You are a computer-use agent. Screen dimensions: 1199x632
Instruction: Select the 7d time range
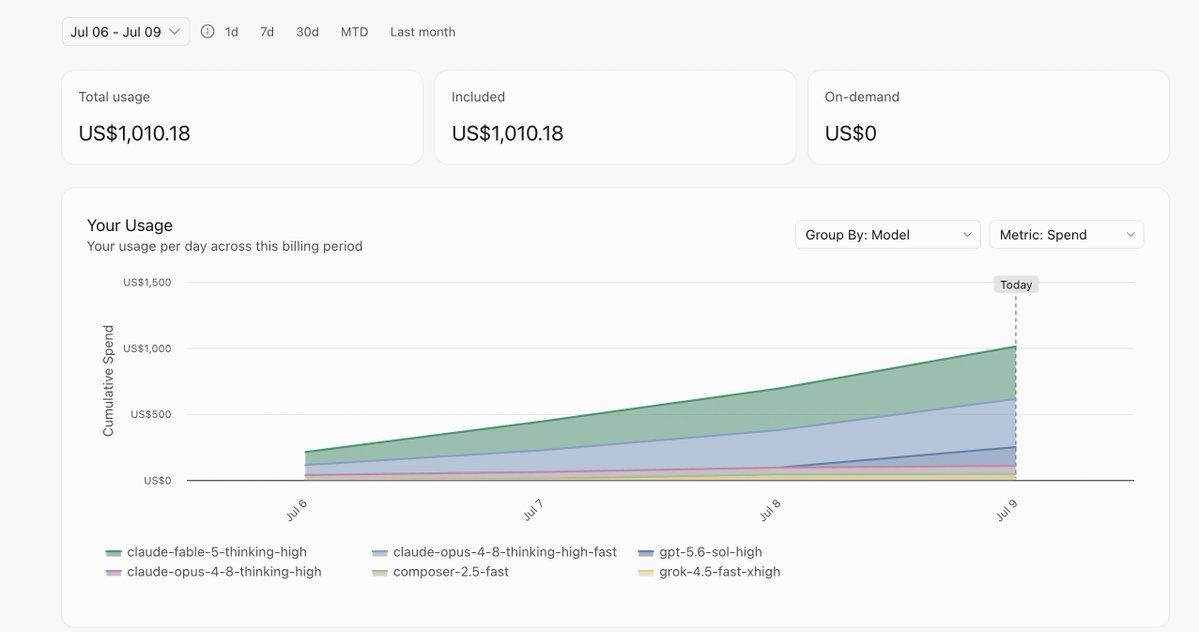tap(267, 32)
